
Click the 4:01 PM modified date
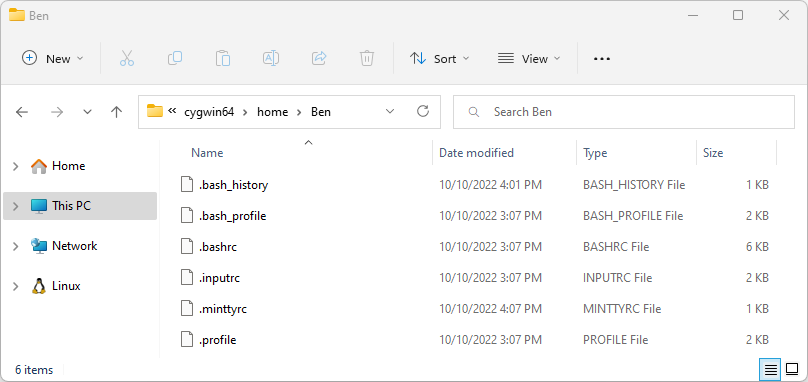pyautogui.click(x=490, y=185)
